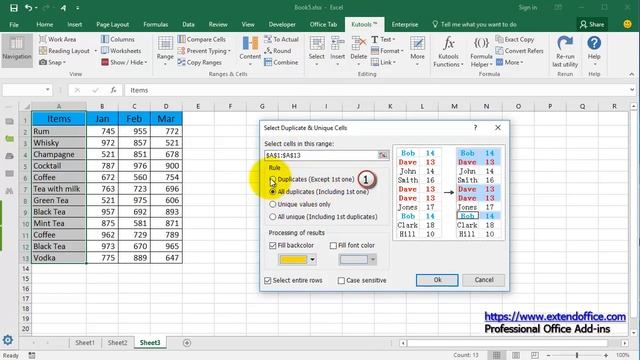
Task: Open Formula Helper tool
Action: tap(481, 51)
